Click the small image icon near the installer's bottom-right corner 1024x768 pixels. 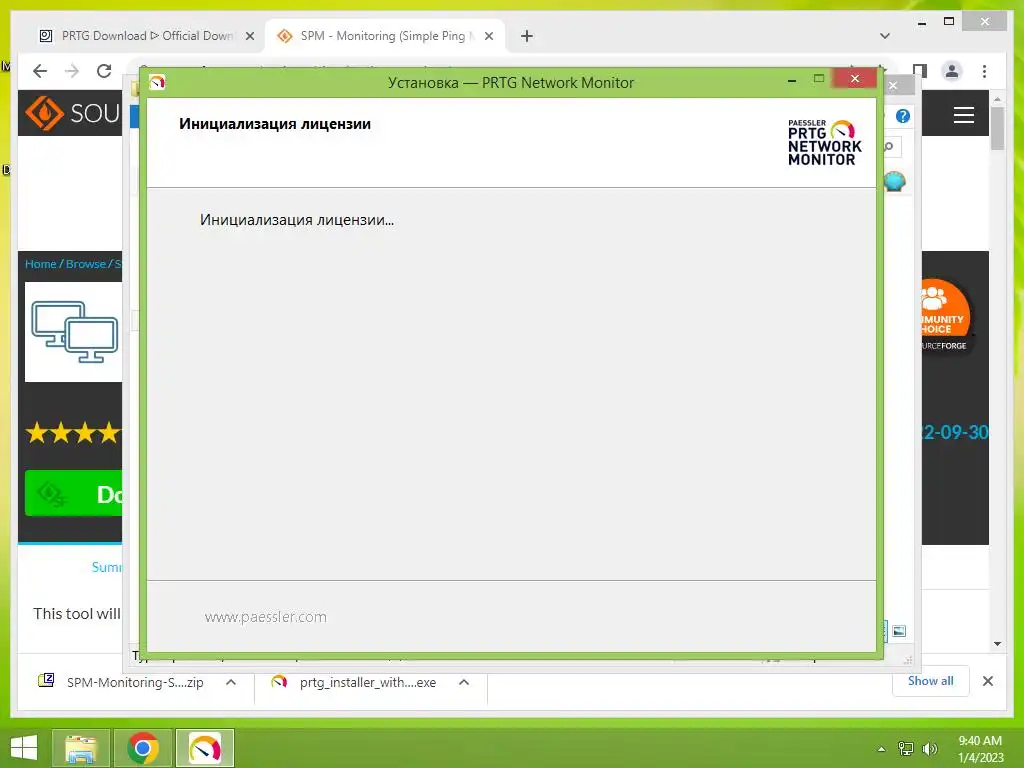click(x=899, y=631)
